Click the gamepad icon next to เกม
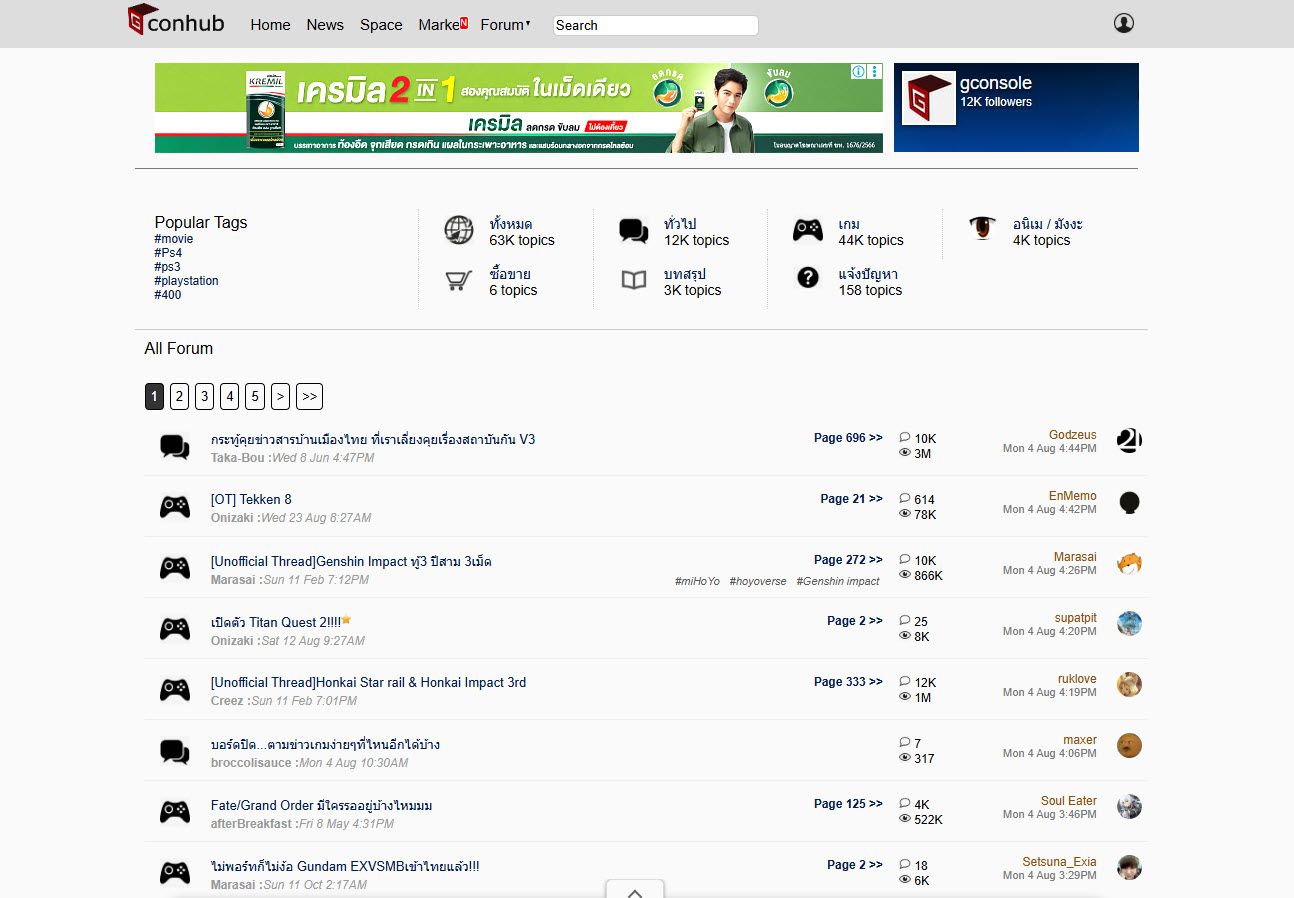This screenshot has height=898, width=1294. [808, 231]
